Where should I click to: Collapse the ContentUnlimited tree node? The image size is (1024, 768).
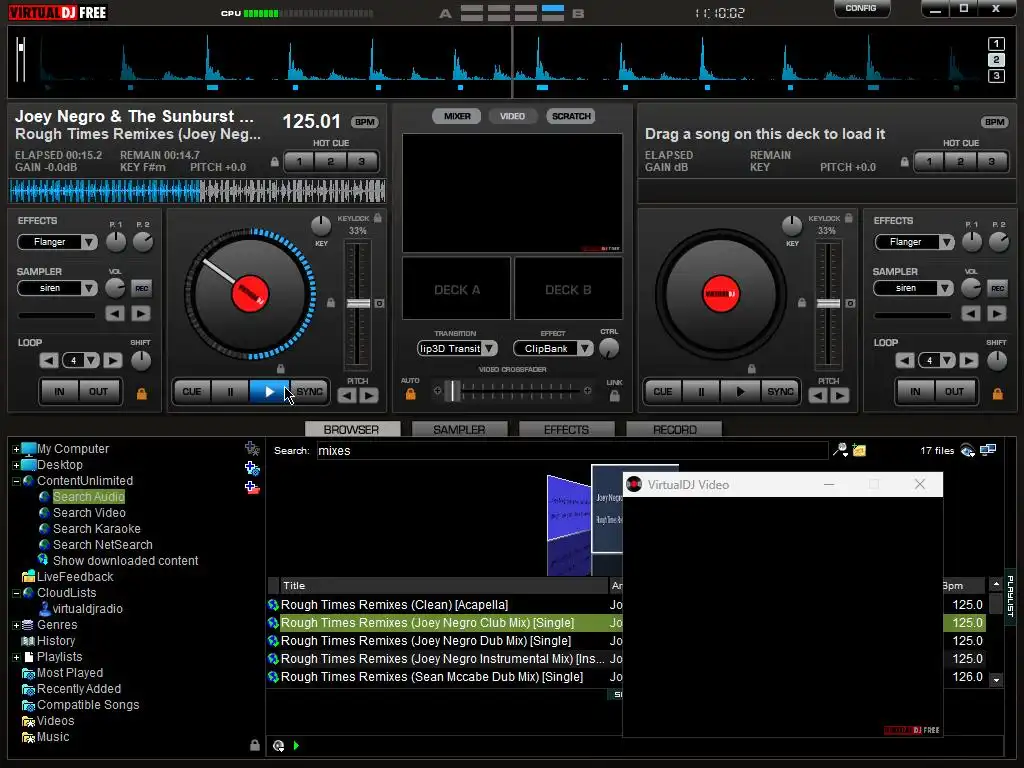click(16, 481)
